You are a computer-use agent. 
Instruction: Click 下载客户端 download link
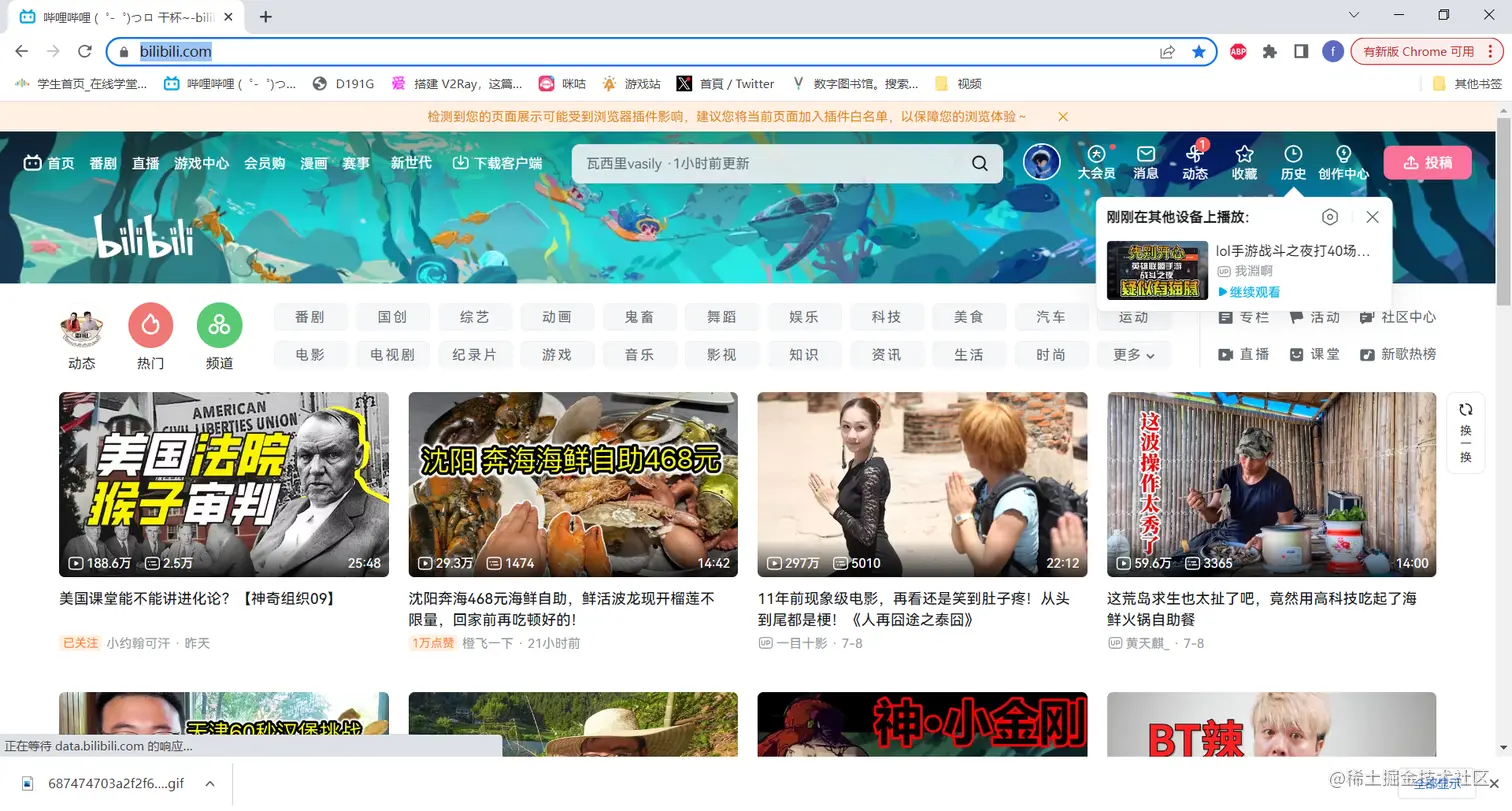click(x=497, y=163)
